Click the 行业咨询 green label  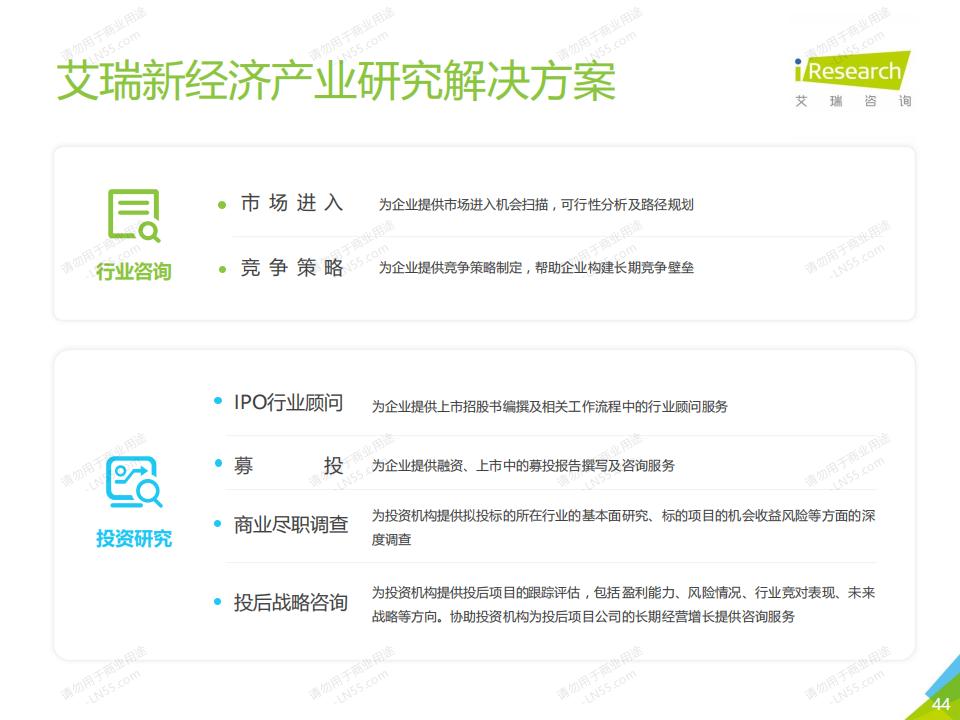133,272
